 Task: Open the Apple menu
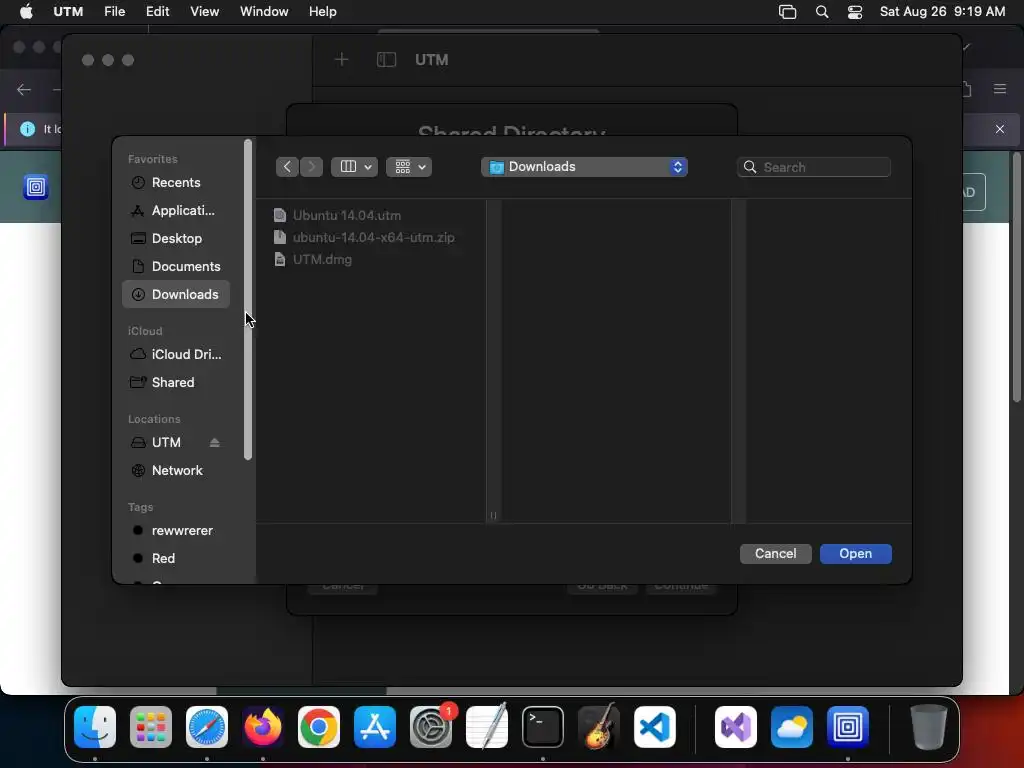tap(26, 12)
